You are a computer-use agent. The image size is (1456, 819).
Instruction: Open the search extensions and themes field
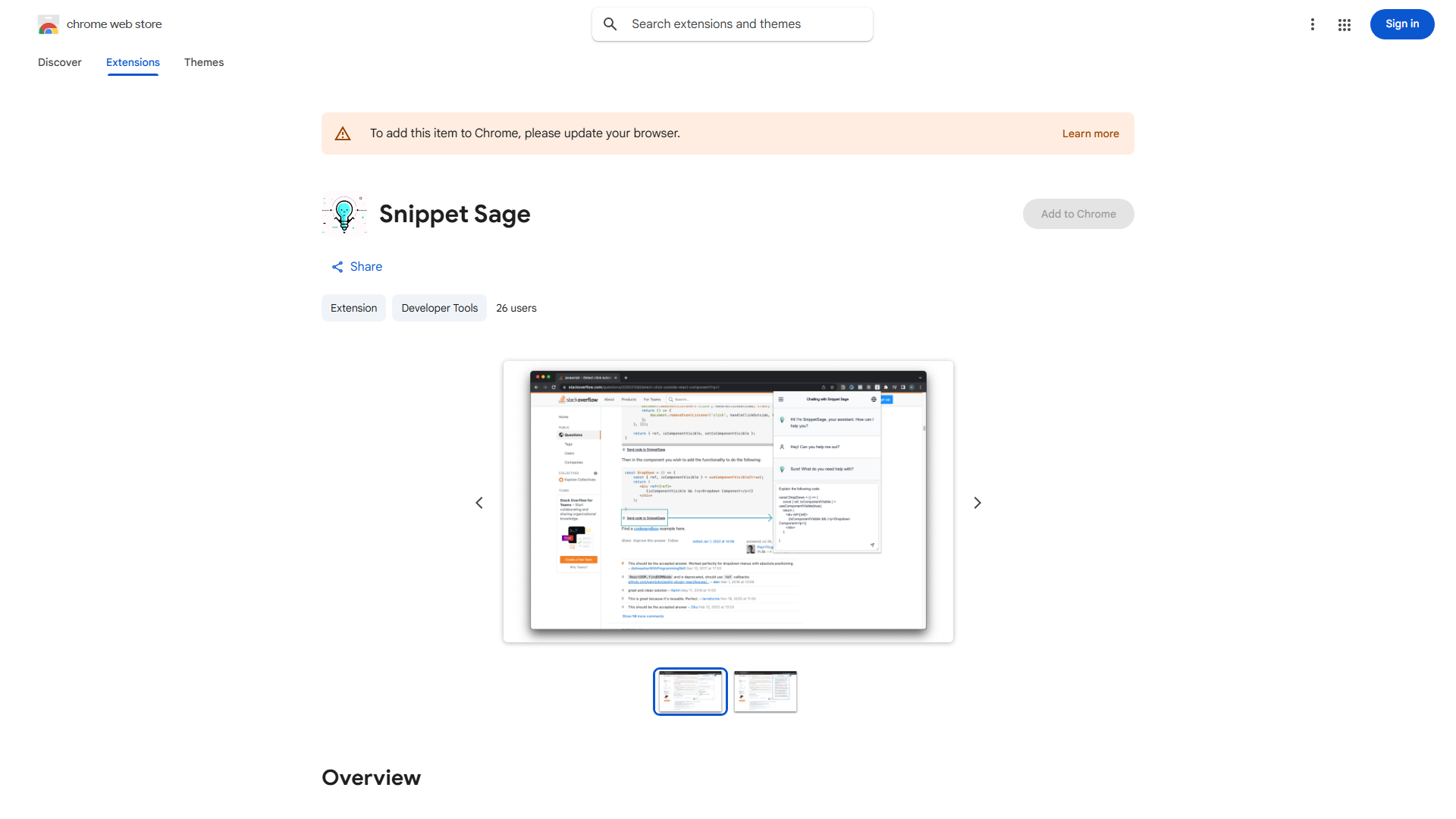click(732, 24)
